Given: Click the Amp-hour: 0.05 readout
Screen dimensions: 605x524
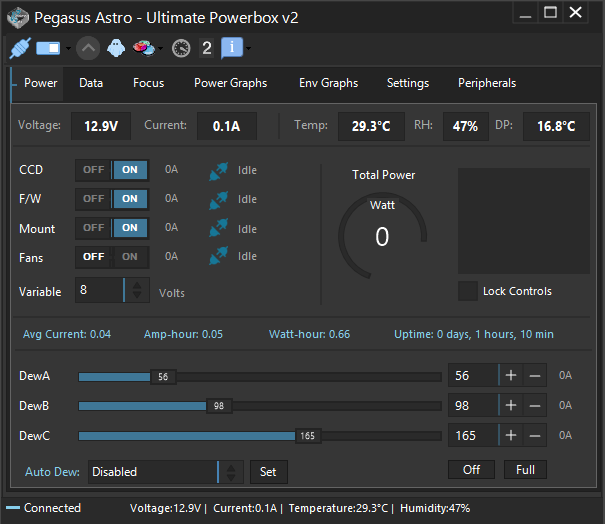Looking at the screenshot, I should point(183,334).
